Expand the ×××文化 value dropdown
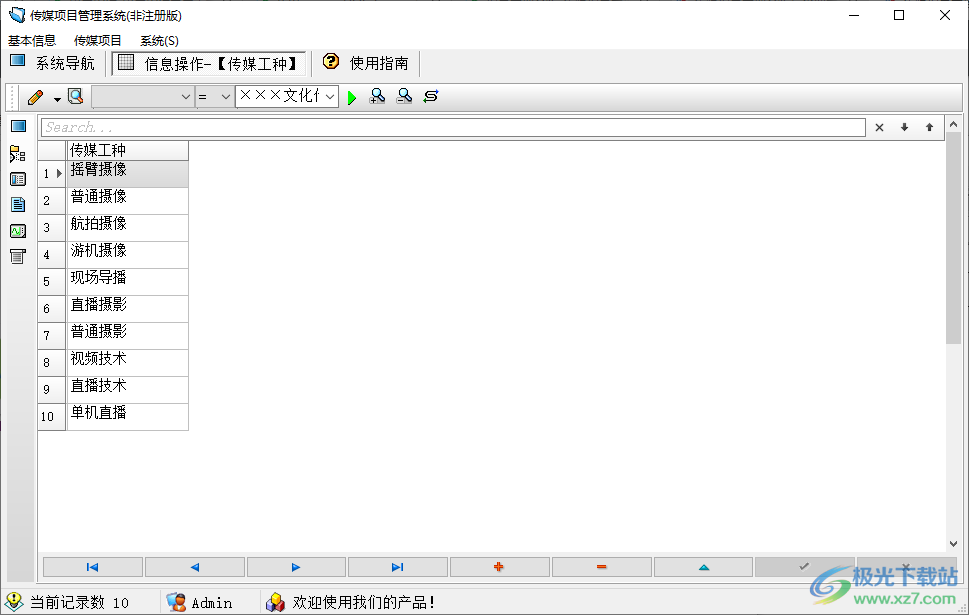The image size is (969, 615). click(329, 97)
